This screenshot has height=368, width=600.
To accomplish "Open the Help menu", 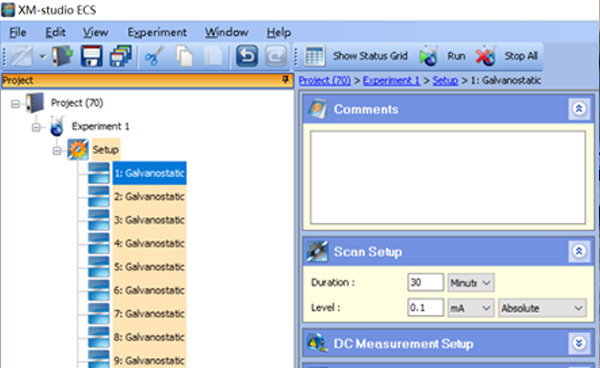I will point(279,32).
